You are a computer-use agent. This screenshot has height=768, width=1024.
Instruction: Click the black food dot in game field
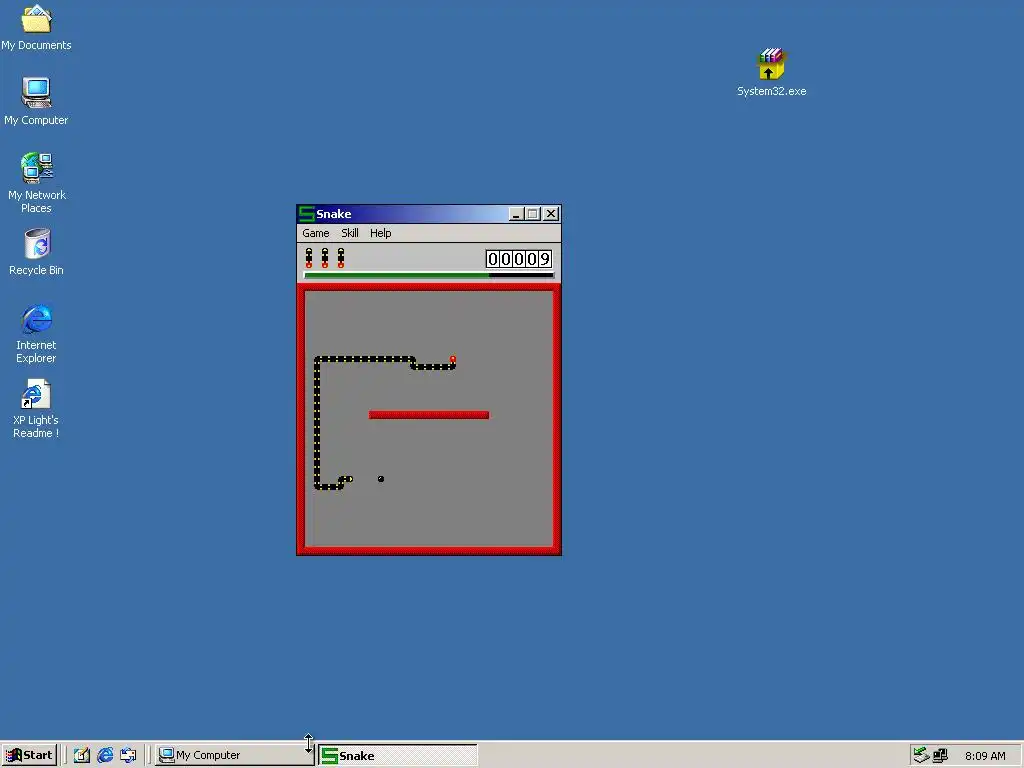[x=381, y=479]
